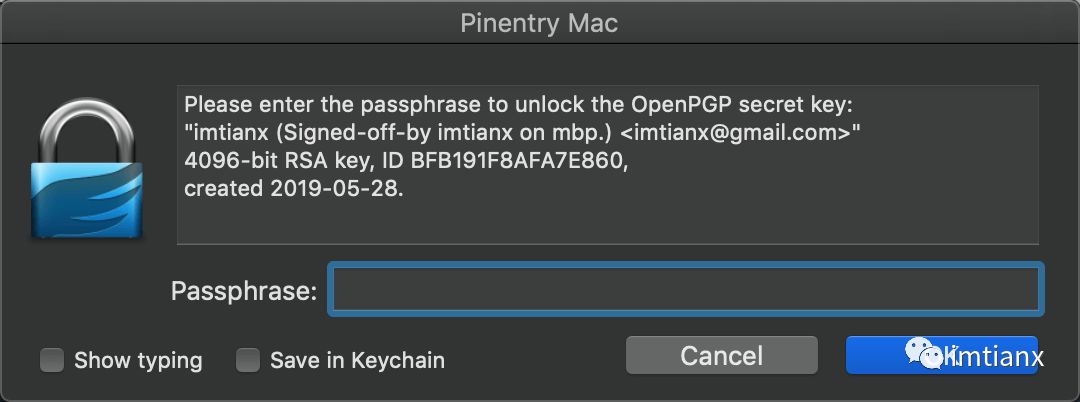1080x402 pixels.
Task: Focus the Passphrase input field
Action: tap(686, 290)
